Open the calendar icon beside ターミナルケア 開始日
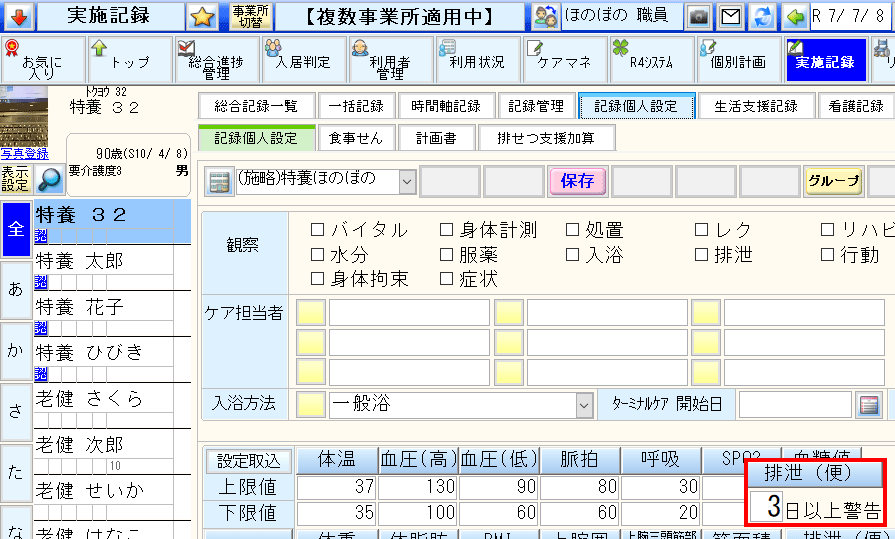Image resolution: width=895 pixels, height=539 pixels. [x=869, y=405]
